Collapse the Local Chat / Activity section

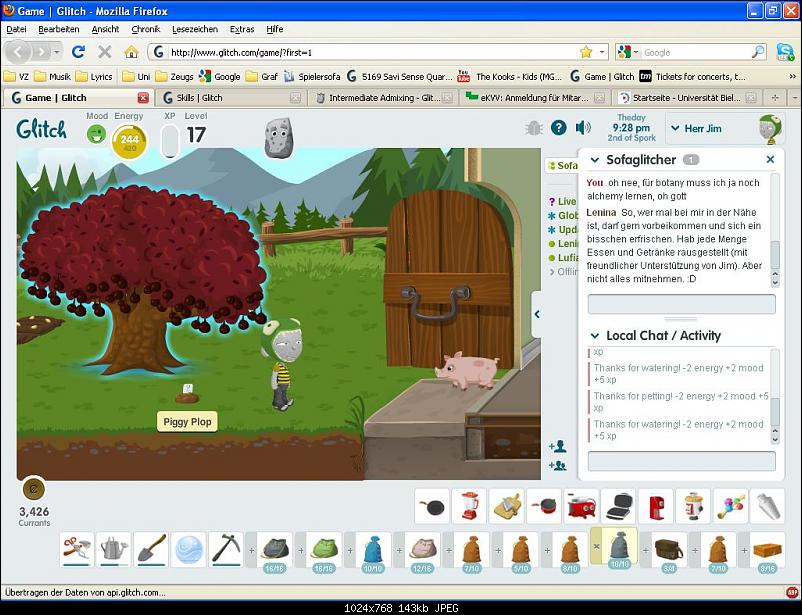(594, 336)
